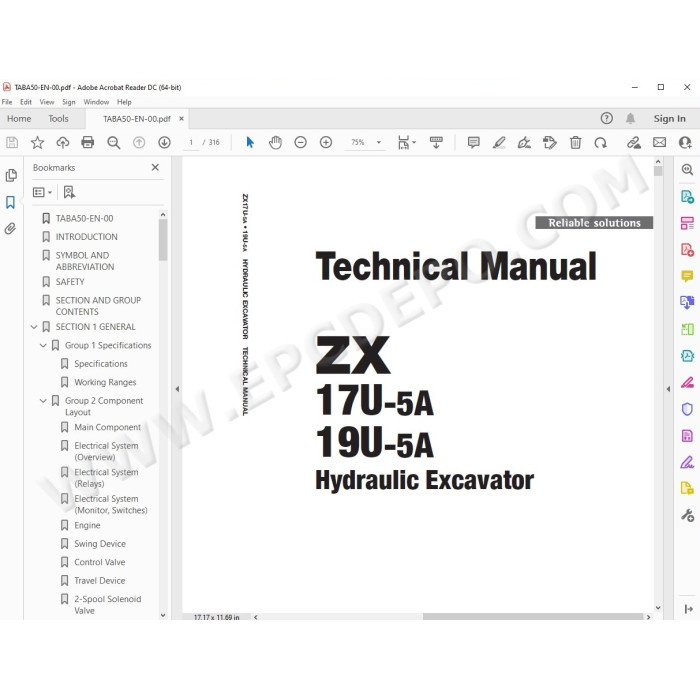Jump to the SAFETY bookmark
The width and height of the screenshot is (700, 700).
(70, 282)
